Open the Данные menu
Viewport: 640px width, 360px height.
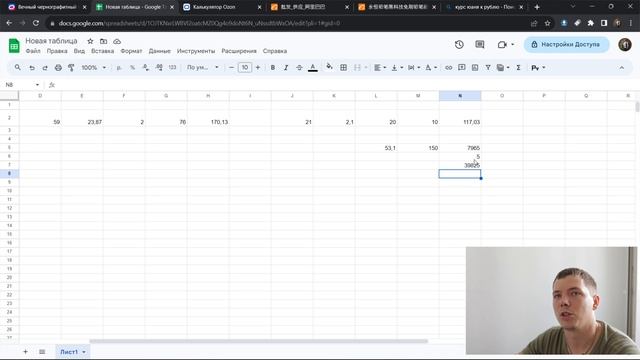[160, 51]
